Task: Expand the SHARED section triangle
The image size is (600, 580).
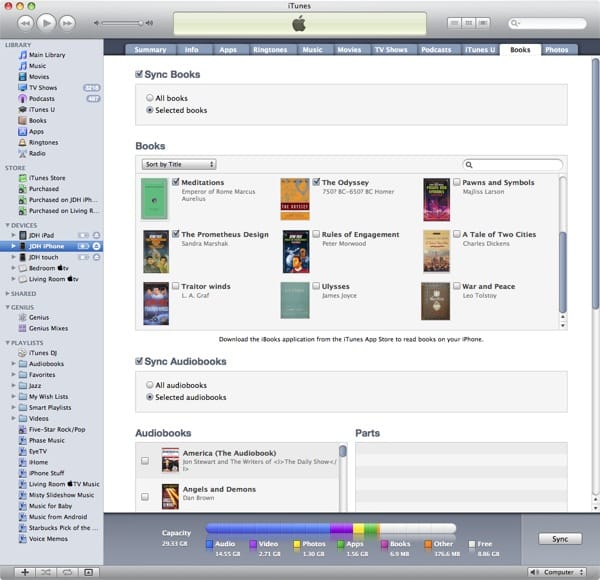Action: coord(7,293)
